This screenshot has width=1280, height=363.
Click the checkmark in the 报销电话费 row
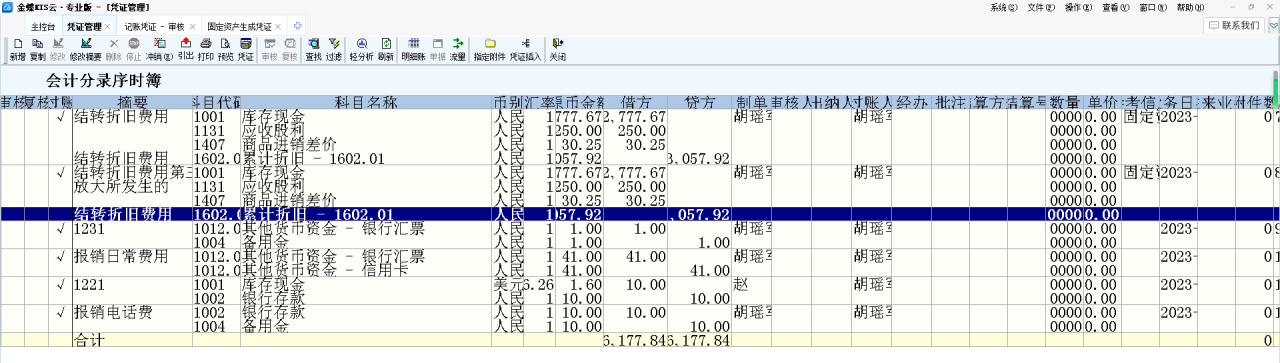click(62, 312)
